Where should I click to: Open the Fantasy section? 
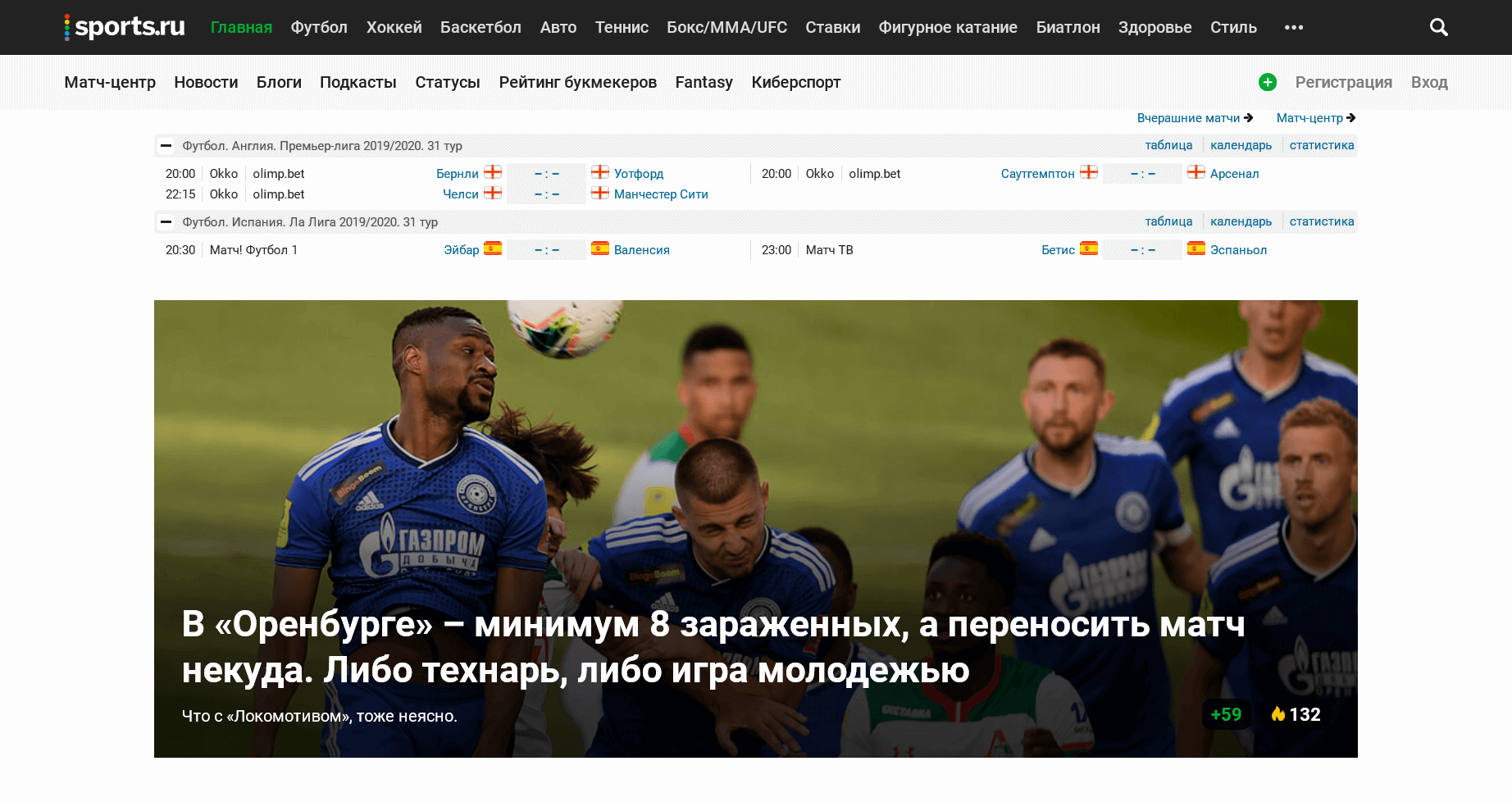pos(704,82)
